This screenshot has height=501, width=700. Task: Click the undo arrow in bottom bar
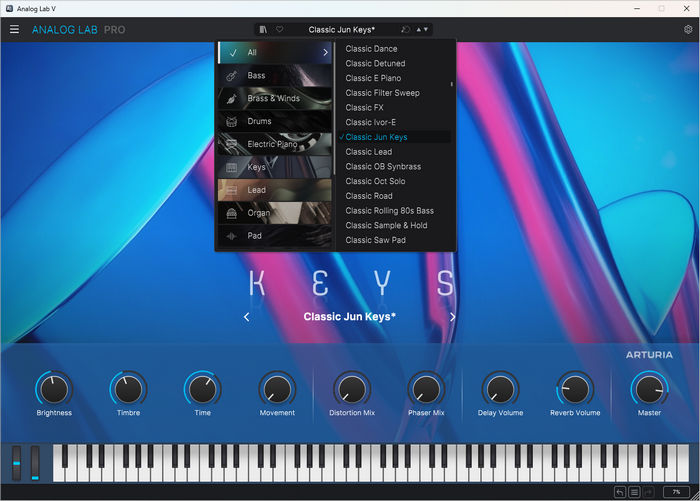coord(620,492)
